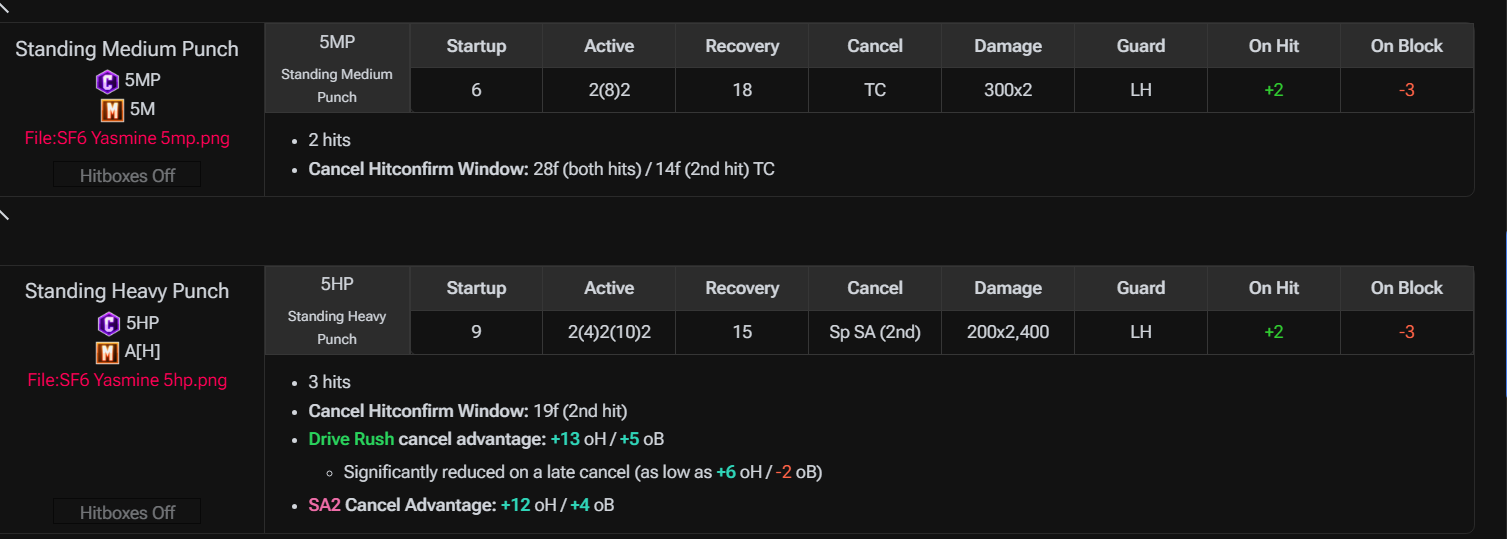Select the 5HP move name header cell

(337, 310)
